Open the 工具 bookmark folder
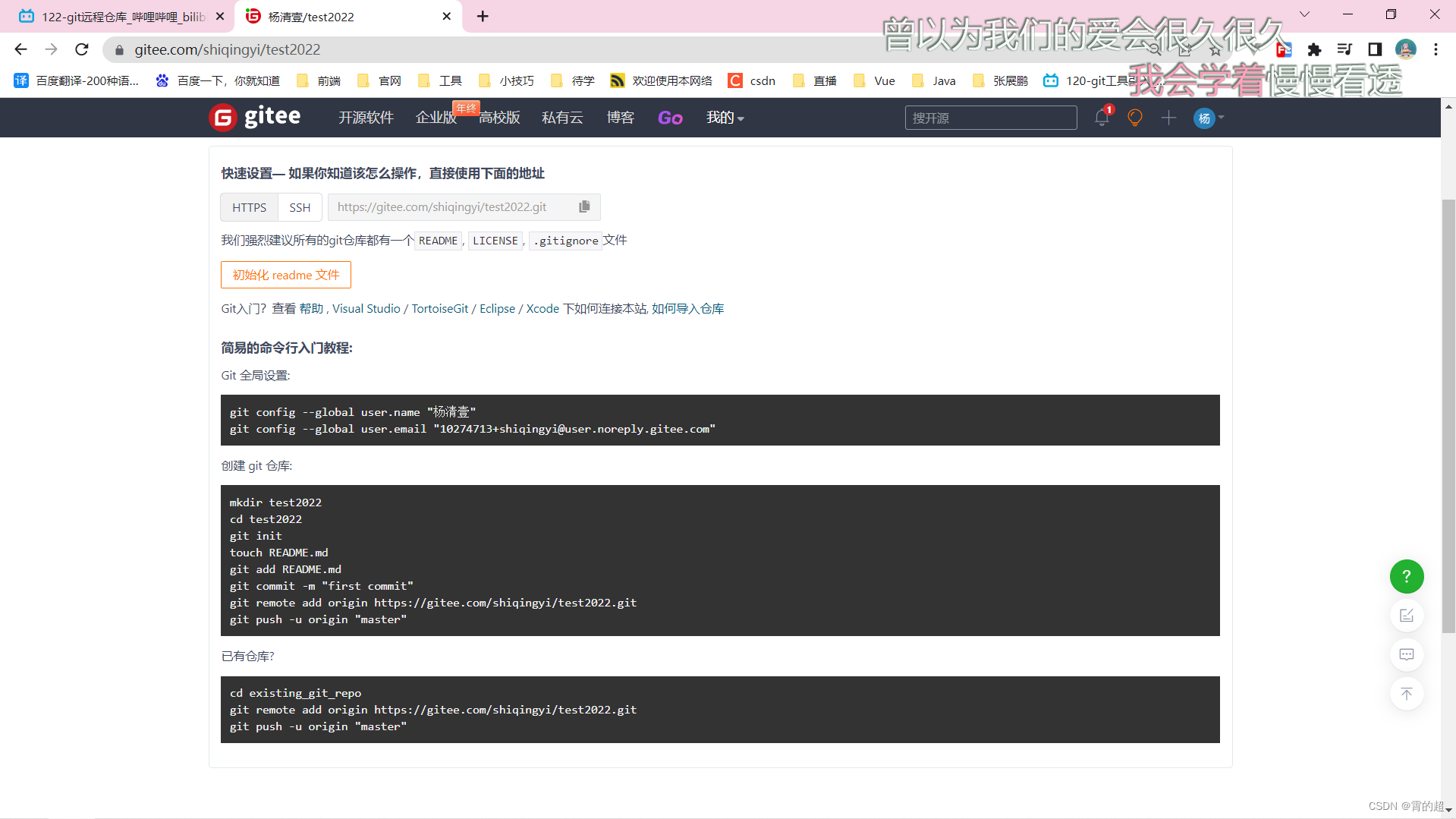 tap(440, 80)
